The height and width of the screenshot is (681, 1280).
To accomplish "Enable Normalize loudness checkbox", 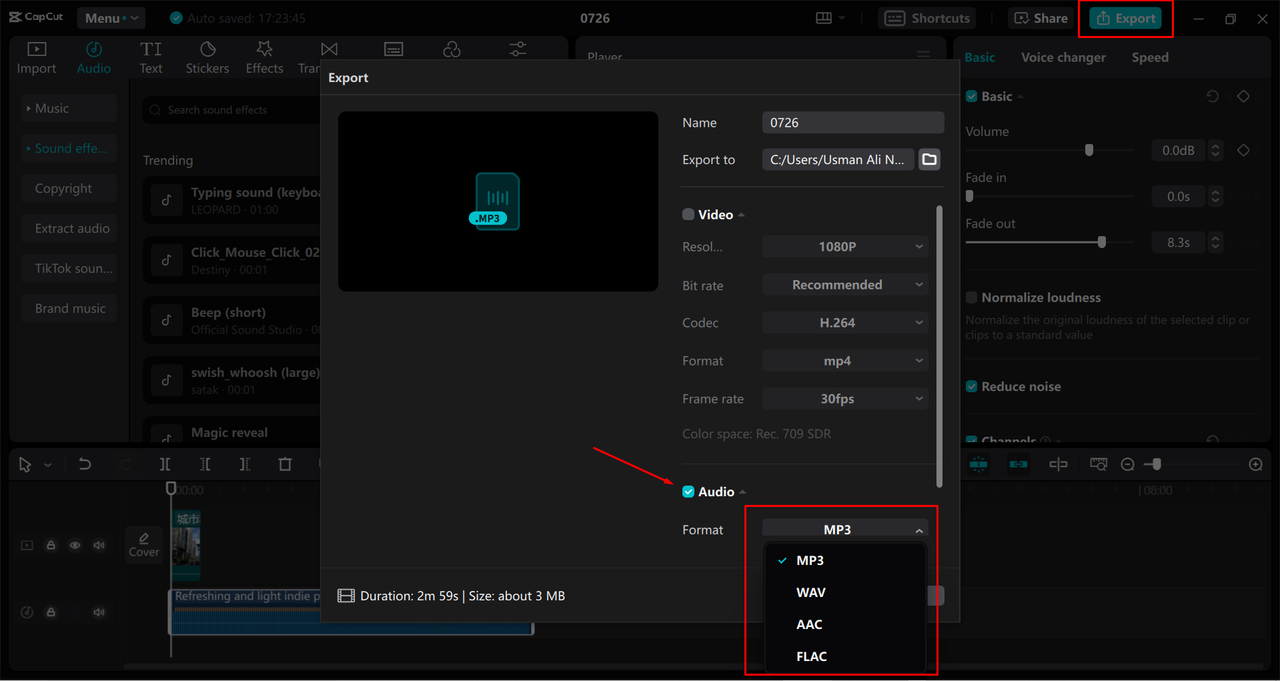I will click(x=971, y=297).
